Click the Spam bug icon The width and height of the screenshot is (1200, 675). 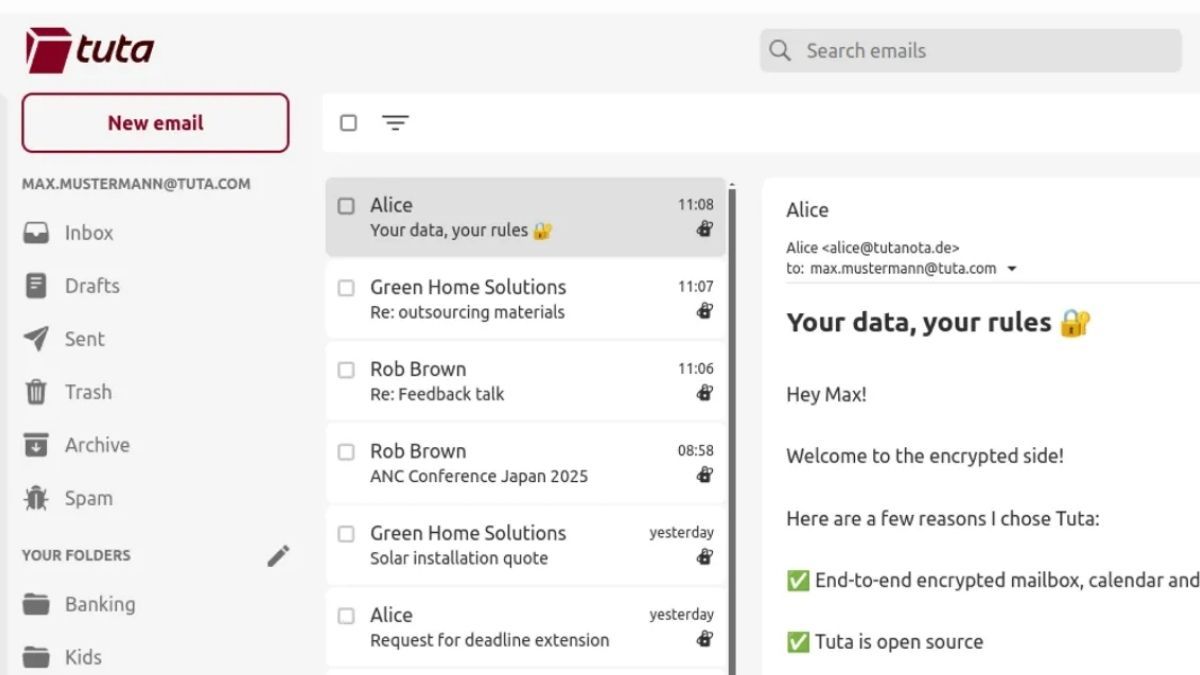click(36, 498)
